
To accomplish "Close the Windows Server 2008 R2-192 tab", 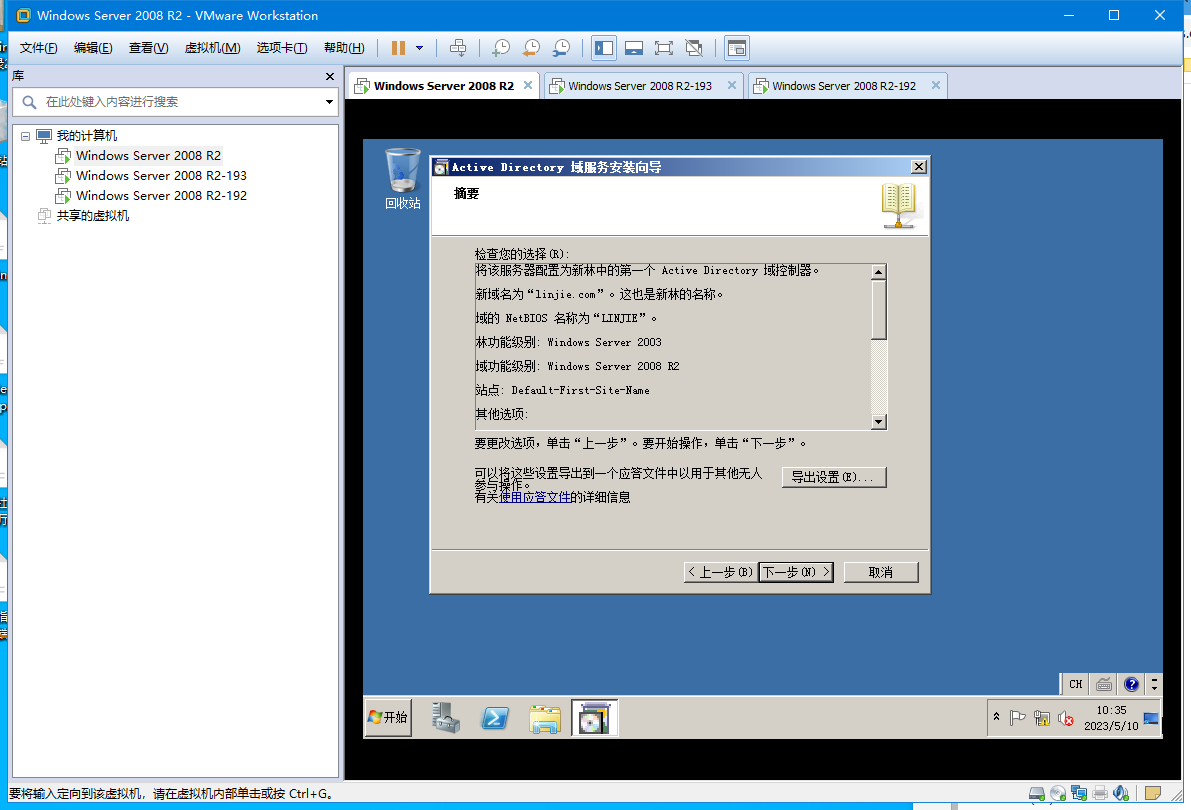I will (936, 85).
